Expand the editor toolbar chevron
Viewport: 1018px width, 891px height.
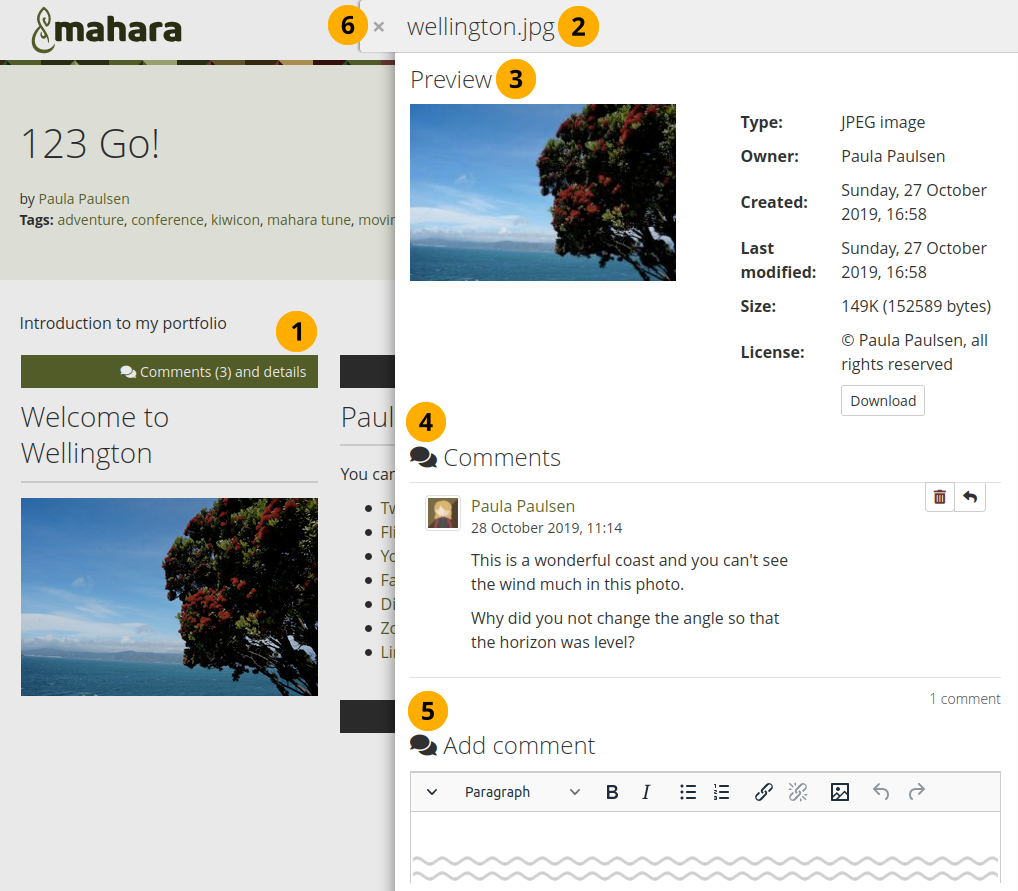[x=432, y=792]
